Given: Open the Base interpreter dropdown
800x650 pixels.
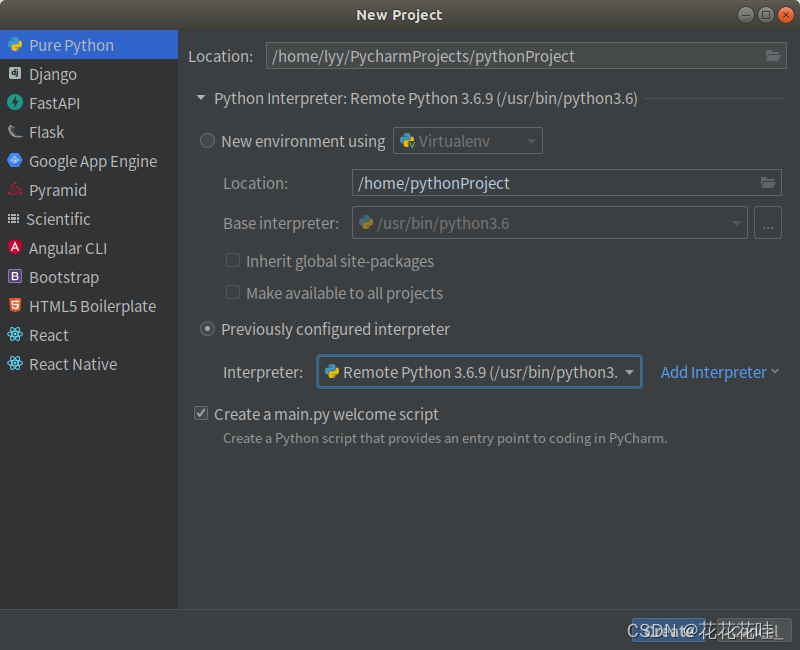Looking at the screenshot, I should pyautogui.click(x=550, y=223).
